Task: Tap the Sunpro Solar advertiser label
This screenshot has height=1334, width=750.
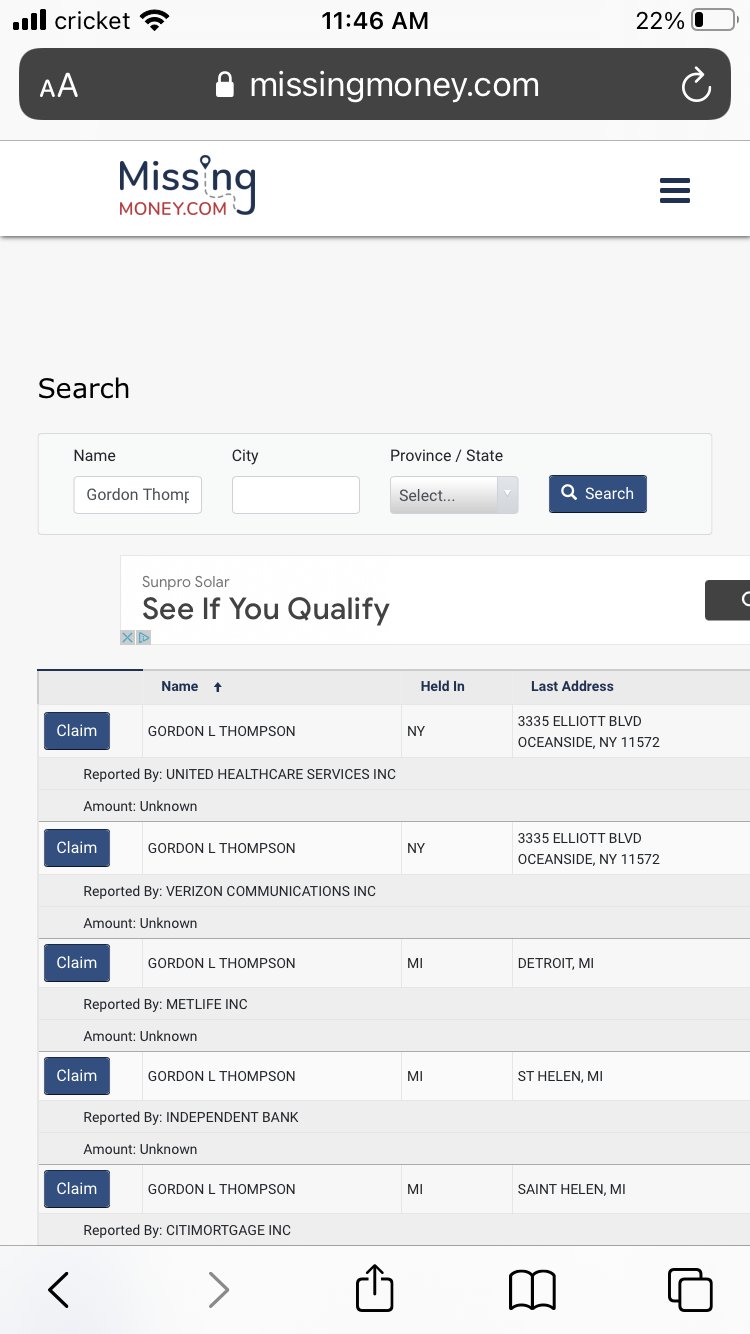Action: [186, 582]
